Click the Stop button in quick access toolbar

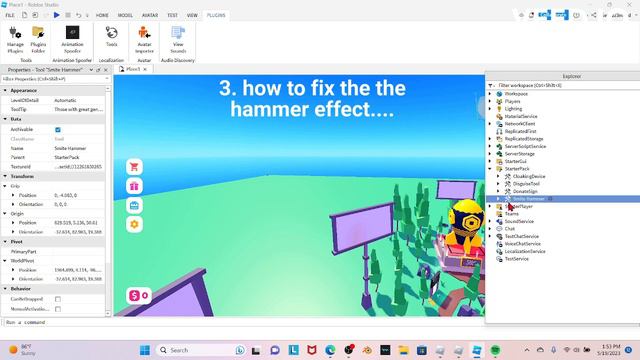68,15
